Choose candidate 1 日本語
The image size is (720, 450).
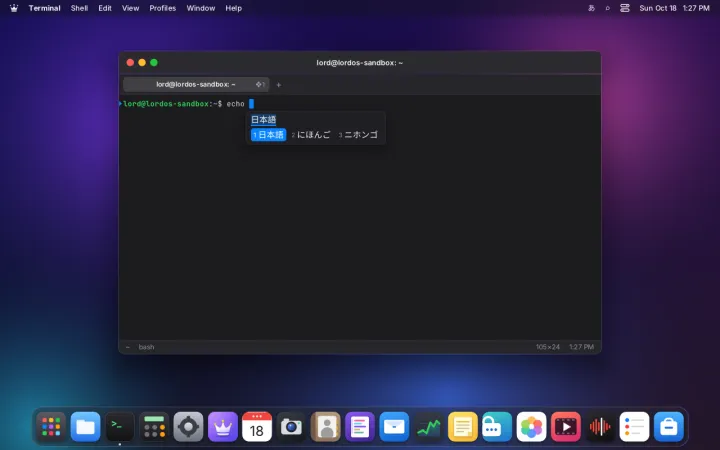(x=269, y=135)
